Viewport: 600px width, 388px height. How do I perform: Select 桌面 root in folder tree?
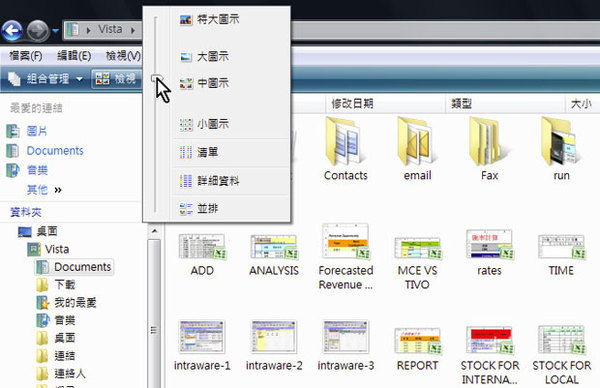tap(38, 231)
